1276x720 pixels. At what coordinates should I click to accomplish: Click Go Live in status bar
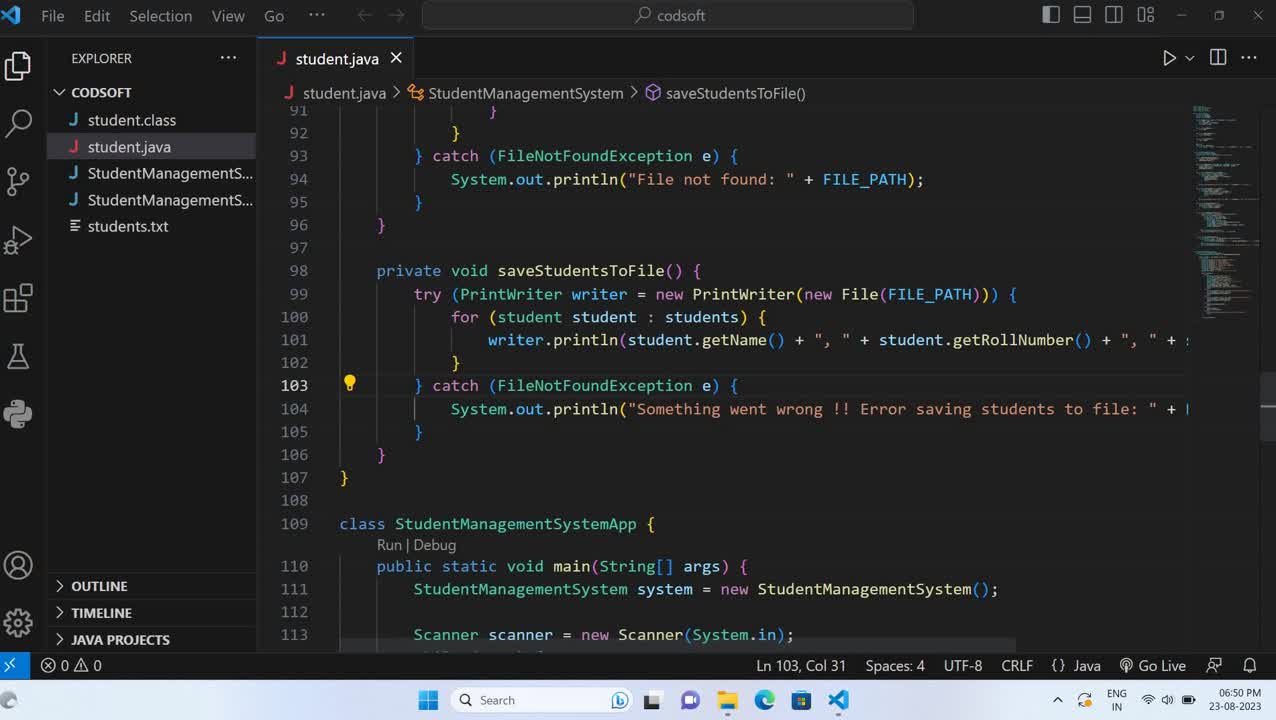(1152, 666)
